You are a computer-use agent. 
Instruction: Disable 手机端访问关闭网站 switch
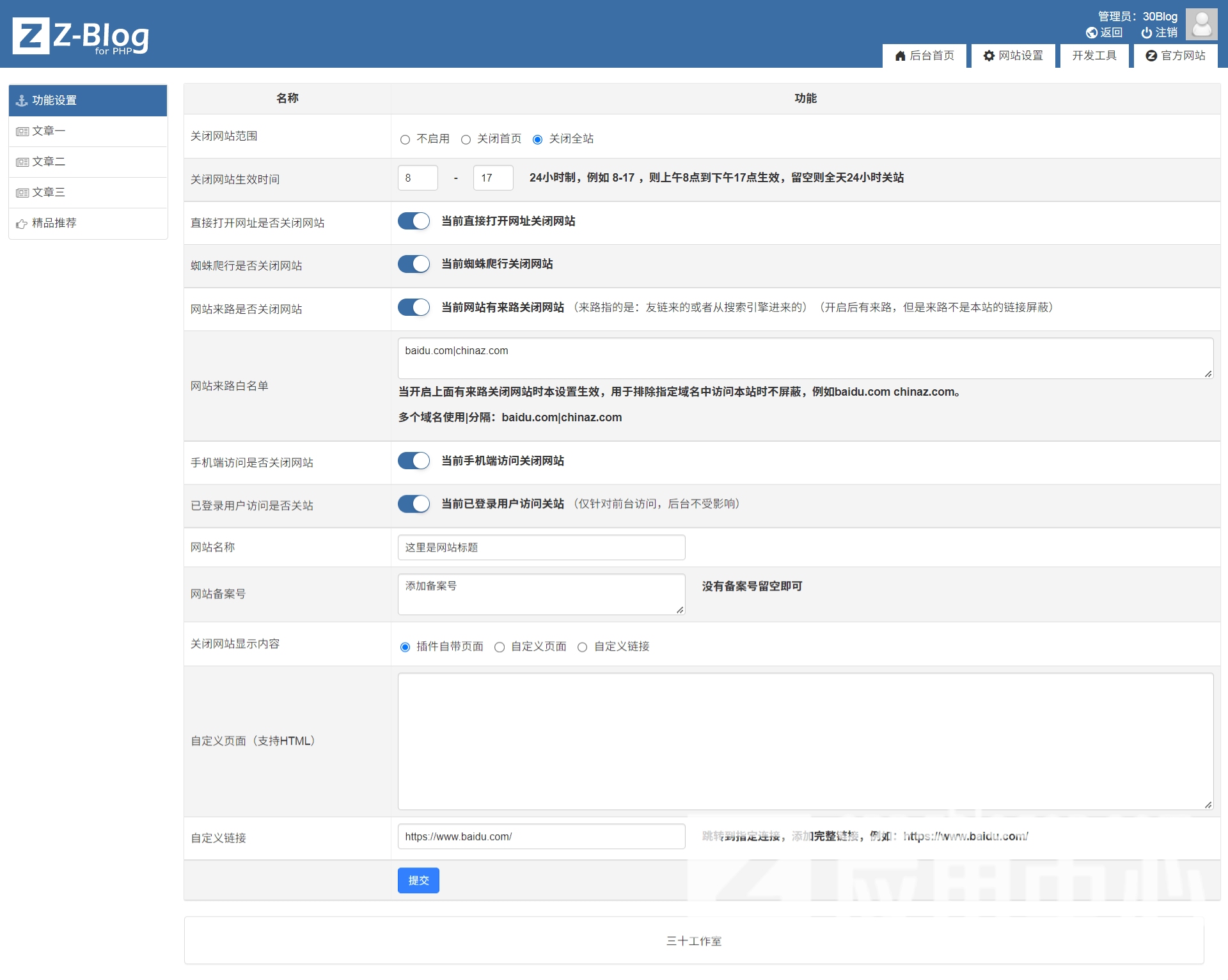click(414, 461)
